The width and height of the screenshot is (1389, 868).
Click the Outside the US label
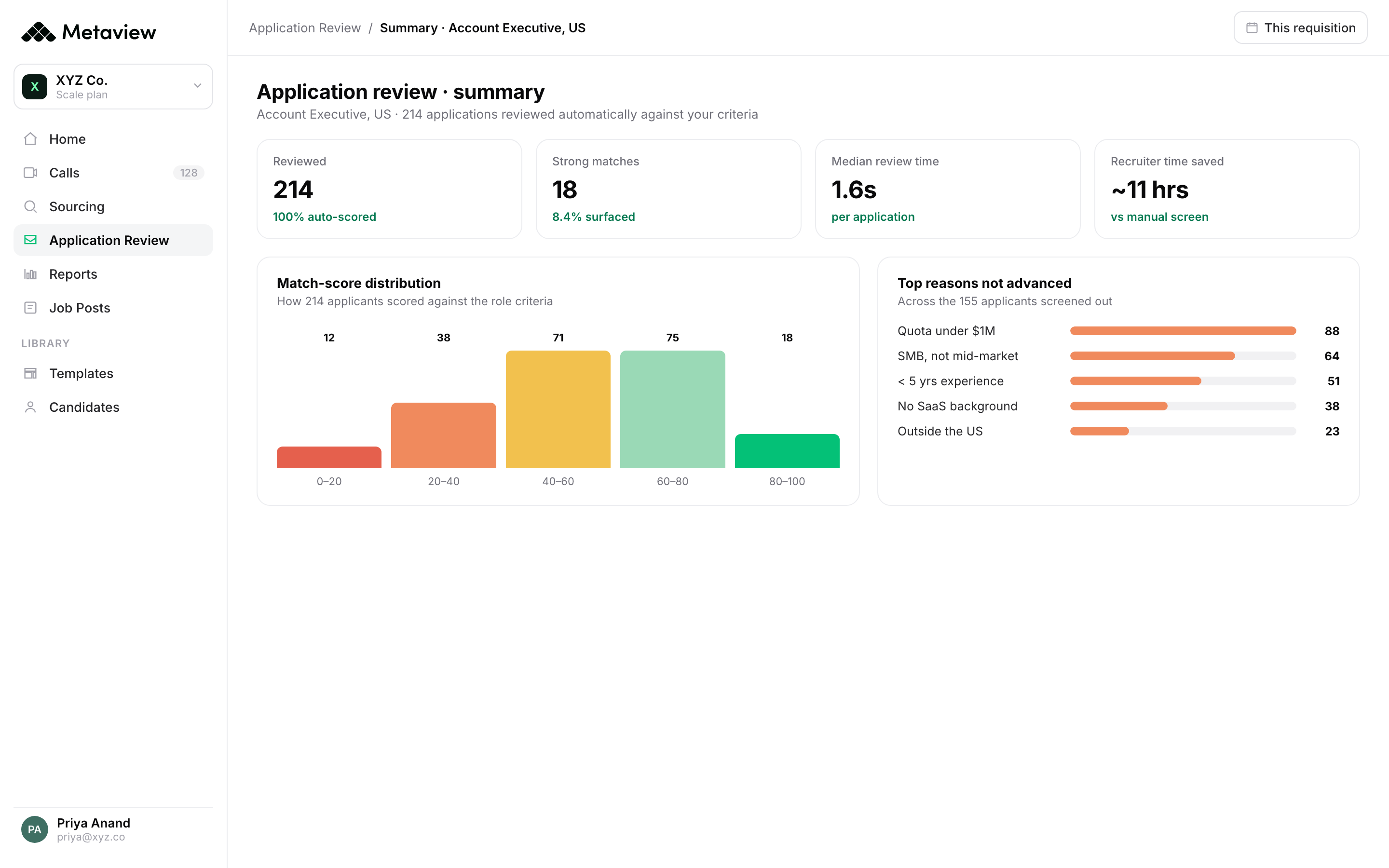[940, 431]
